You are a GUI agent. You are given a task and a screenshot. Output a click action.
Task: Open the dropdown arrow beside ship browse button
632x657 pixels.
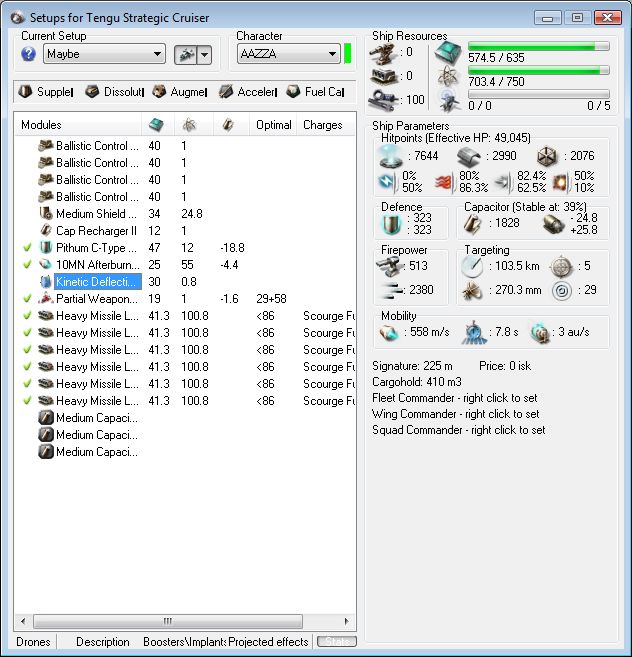click(204, 54)
